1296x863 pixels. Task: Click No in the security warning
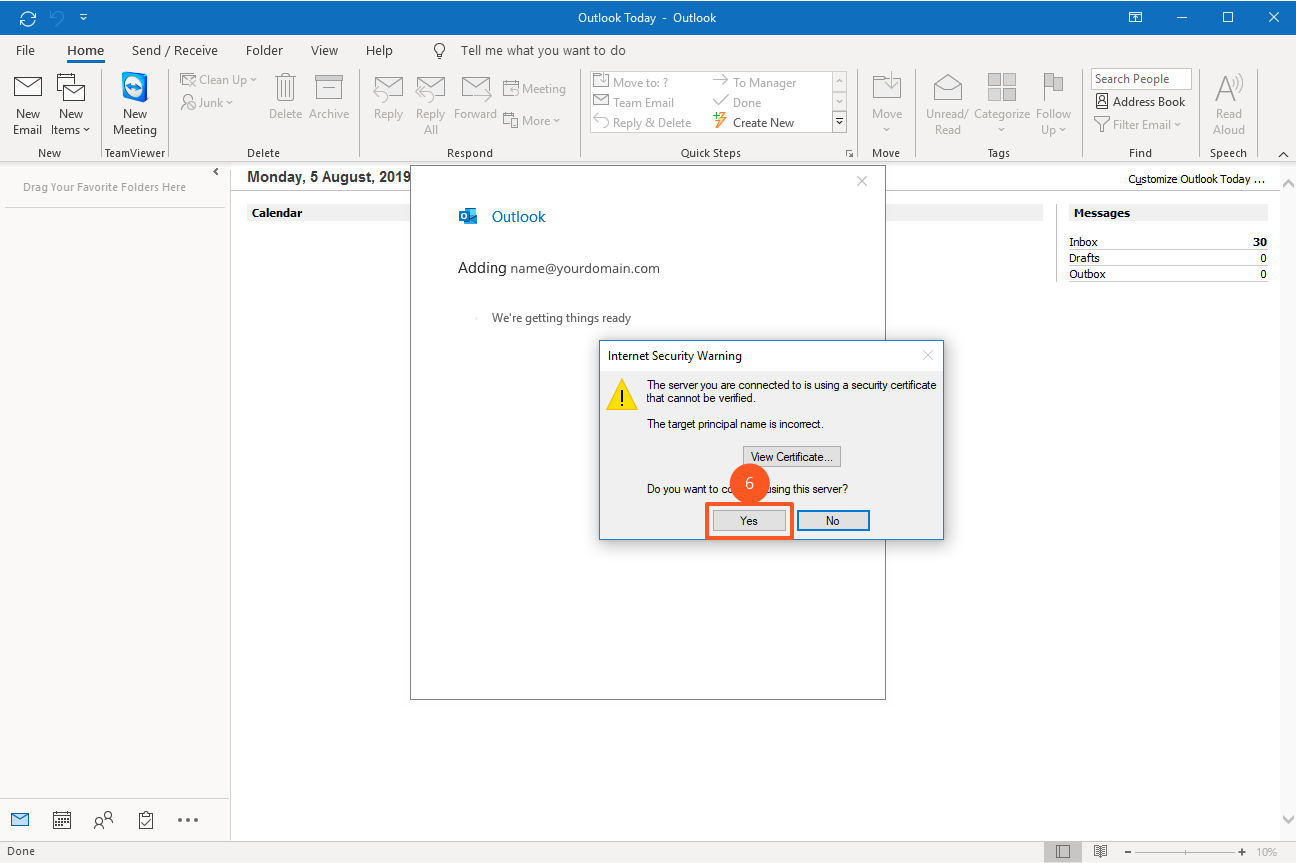click(832, 521)
